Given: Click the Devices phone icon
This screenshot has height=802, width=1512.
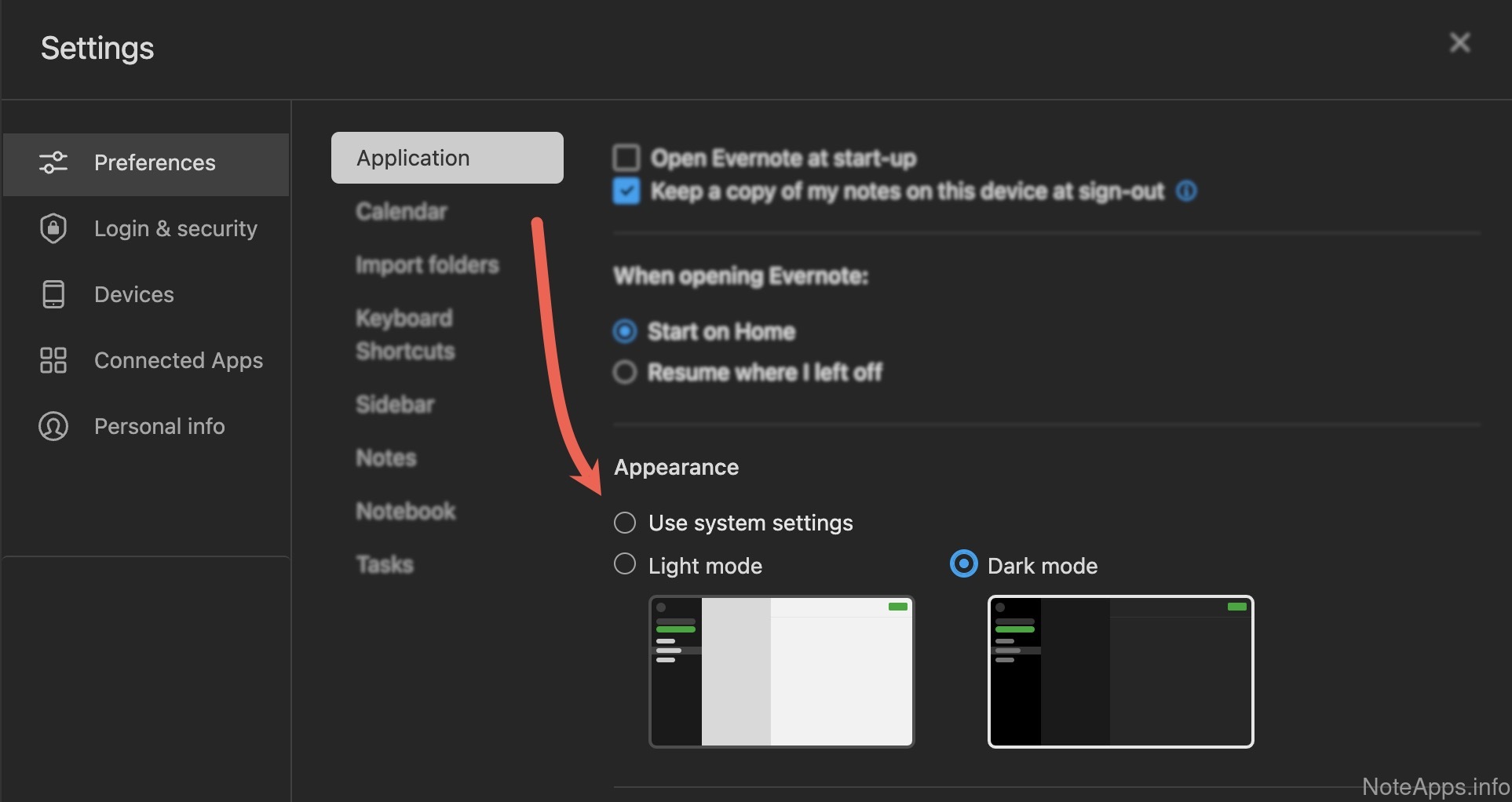Looking at the screenshot, I should (x=53, y=294).
